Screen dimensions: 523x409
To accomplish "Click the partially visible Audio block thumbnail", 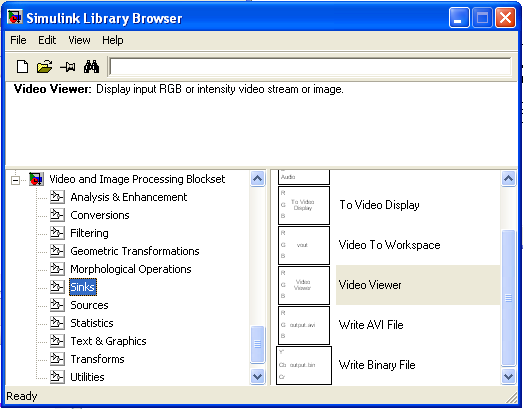I will [304, 177].
